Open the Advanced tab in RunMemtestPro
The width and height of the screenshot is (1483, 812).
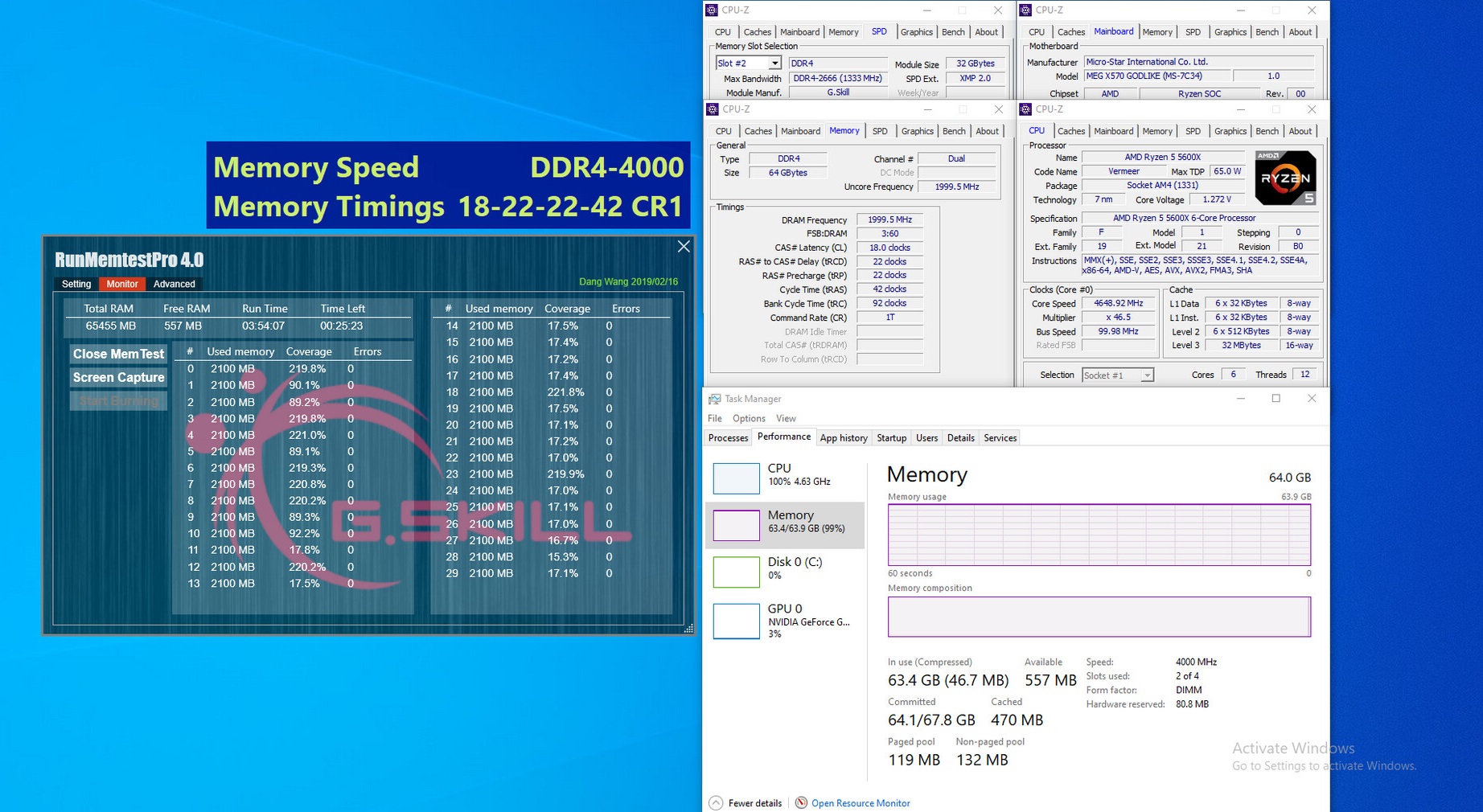[x=175, y=284]
